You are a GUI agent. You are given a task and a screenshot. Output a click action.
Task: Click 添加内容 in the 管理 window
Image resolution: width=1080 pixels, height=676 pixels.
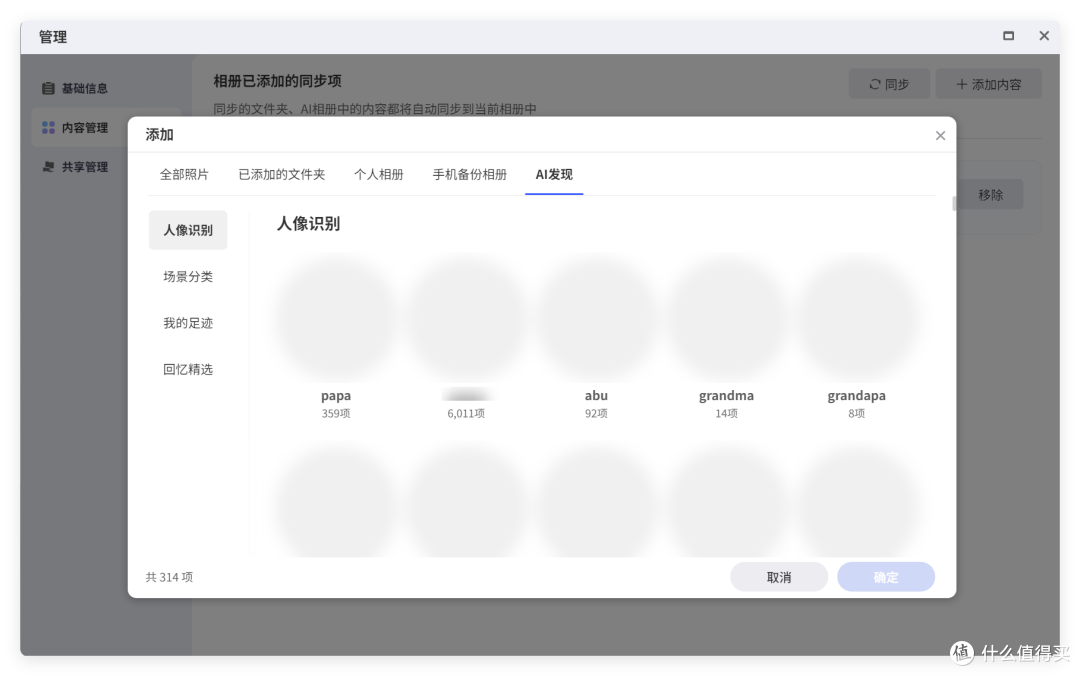(988, 84)
